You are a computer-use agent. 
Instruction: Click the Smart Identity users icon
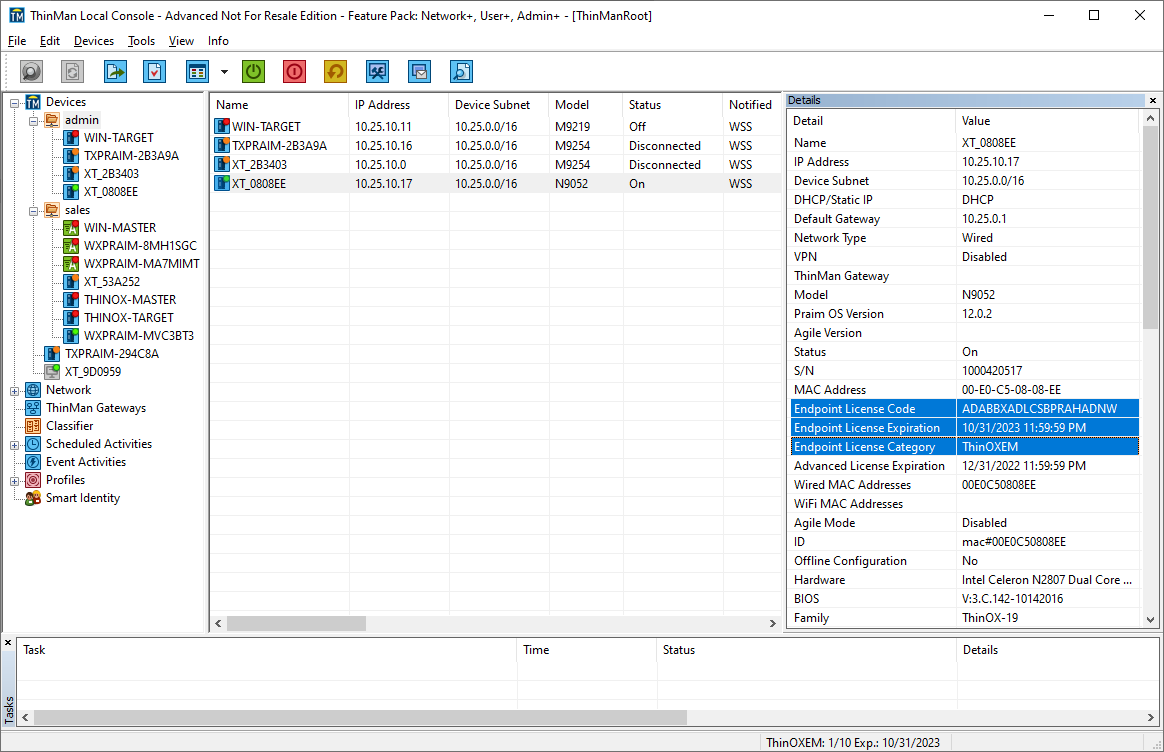pos(33,498)
